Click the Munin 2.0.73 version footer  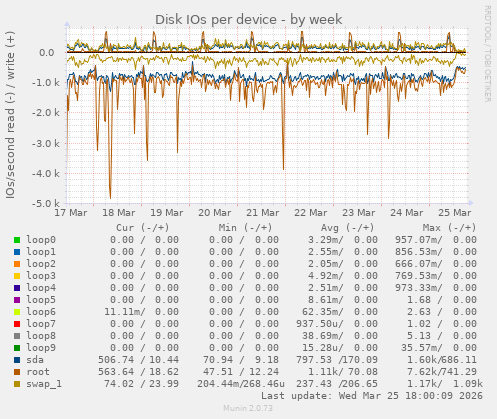click(x=248, y=408)
